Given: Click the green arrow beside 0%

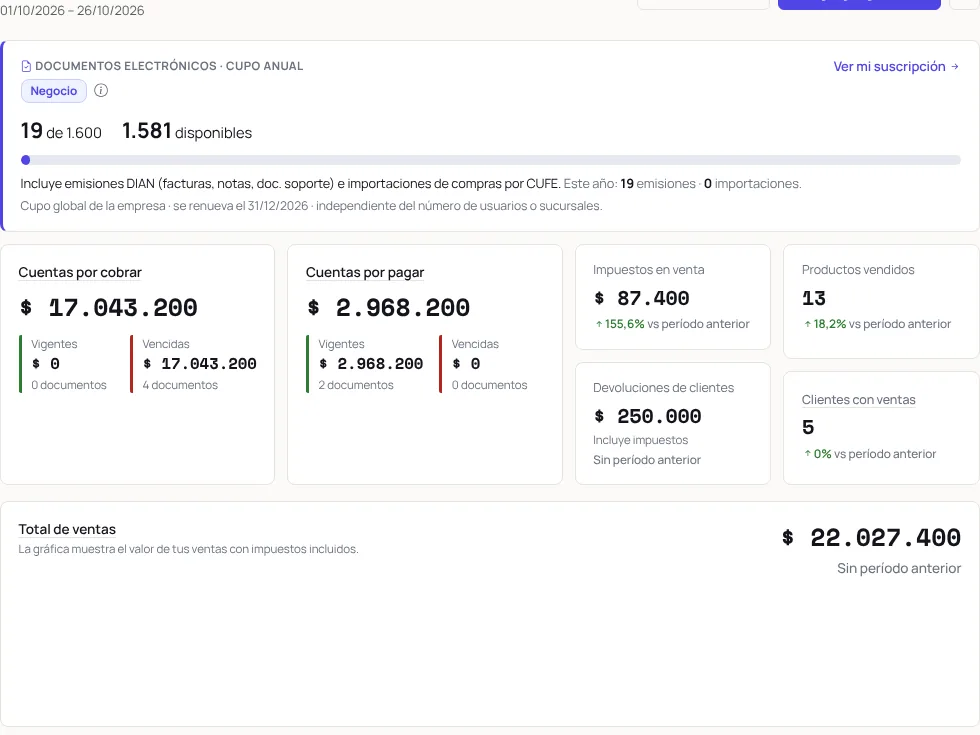Looking at the screenshot, I should 808,454.
